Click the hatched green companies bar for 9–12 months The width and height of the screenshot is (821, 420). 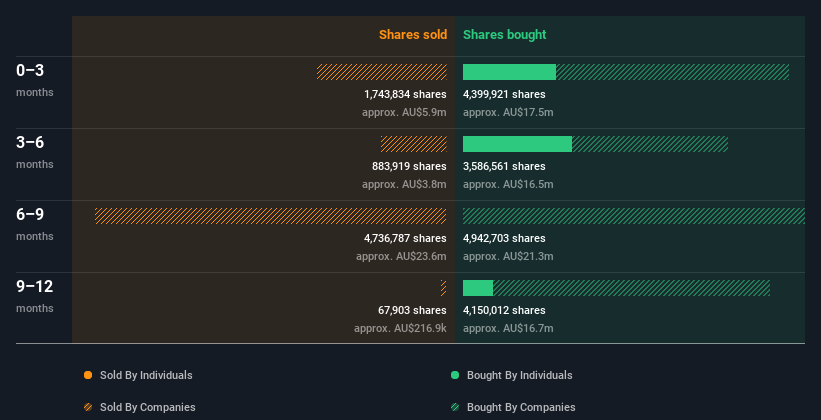[x=631, y=288]
